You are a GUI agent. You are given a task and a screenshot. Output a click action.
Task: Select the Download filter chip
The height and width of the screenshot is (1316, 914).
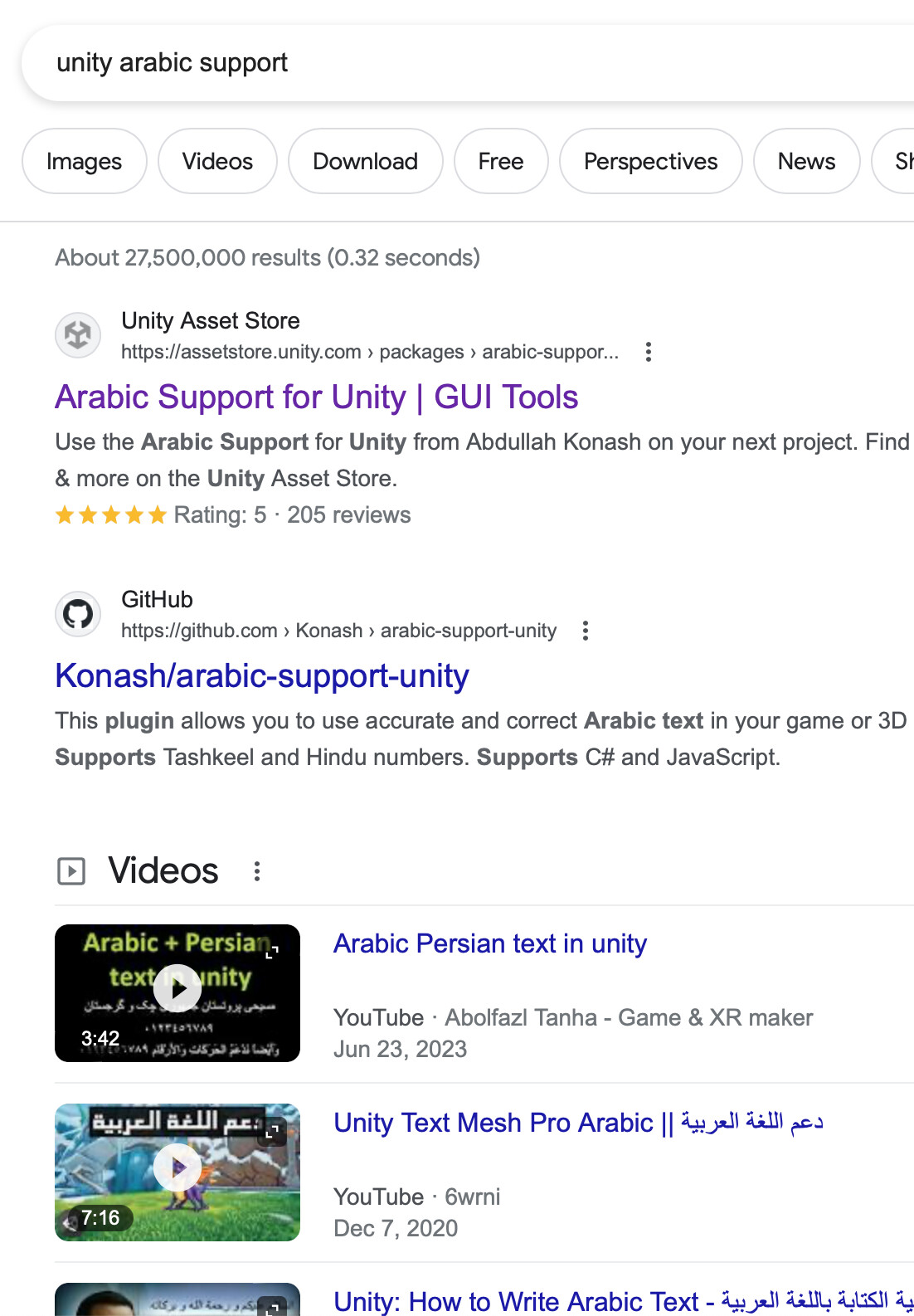(365, 161)
